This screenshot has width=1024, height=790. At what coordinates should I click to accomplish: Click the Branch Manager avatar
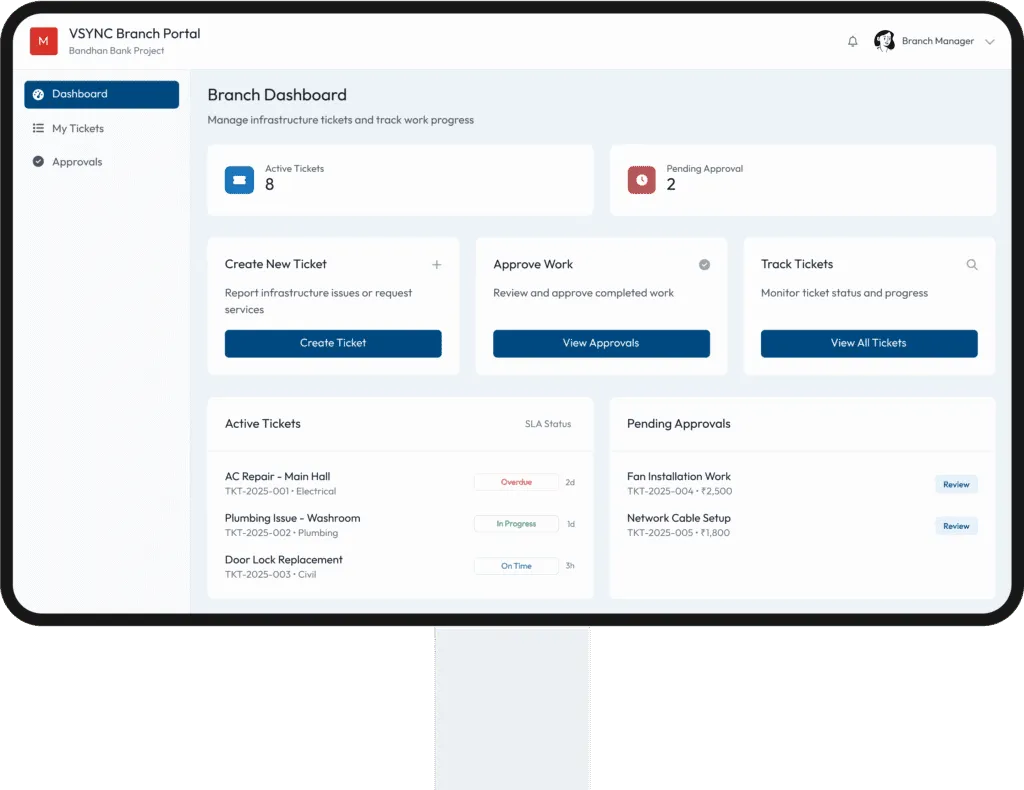pyautogui.click(x=884, y=41)
